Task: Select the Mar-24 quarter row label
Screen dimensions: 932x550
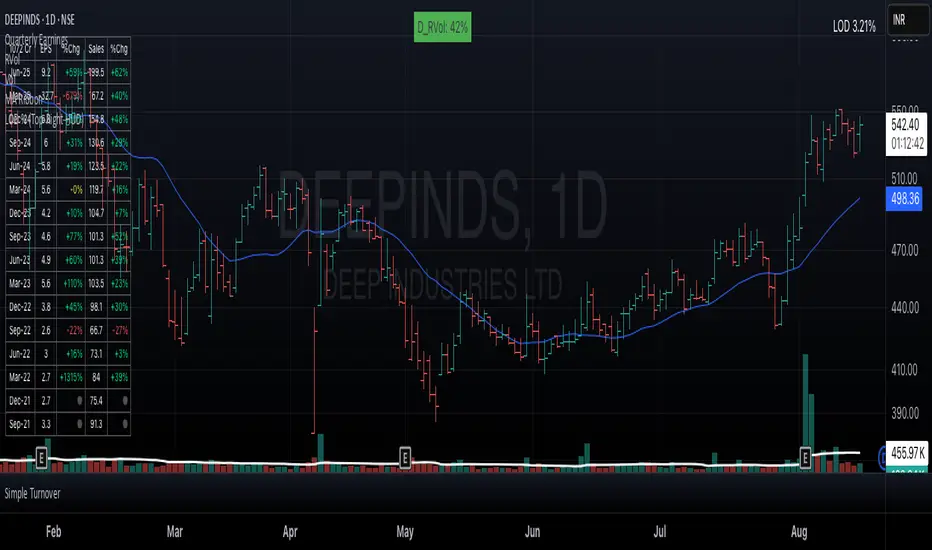Action: click(20, 190)
